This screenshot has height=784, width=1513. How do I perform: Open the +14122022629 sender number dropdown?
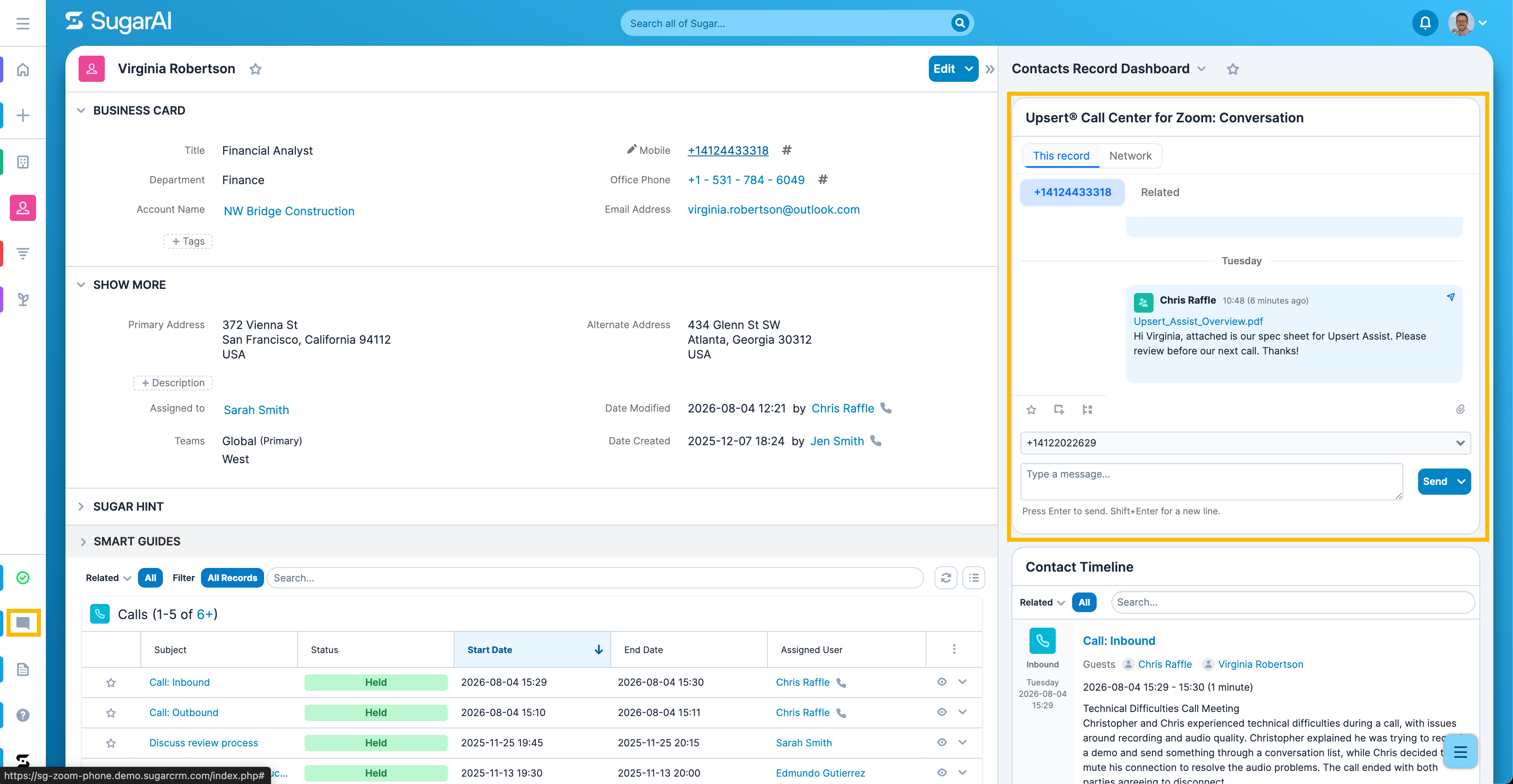[1245, 443]
